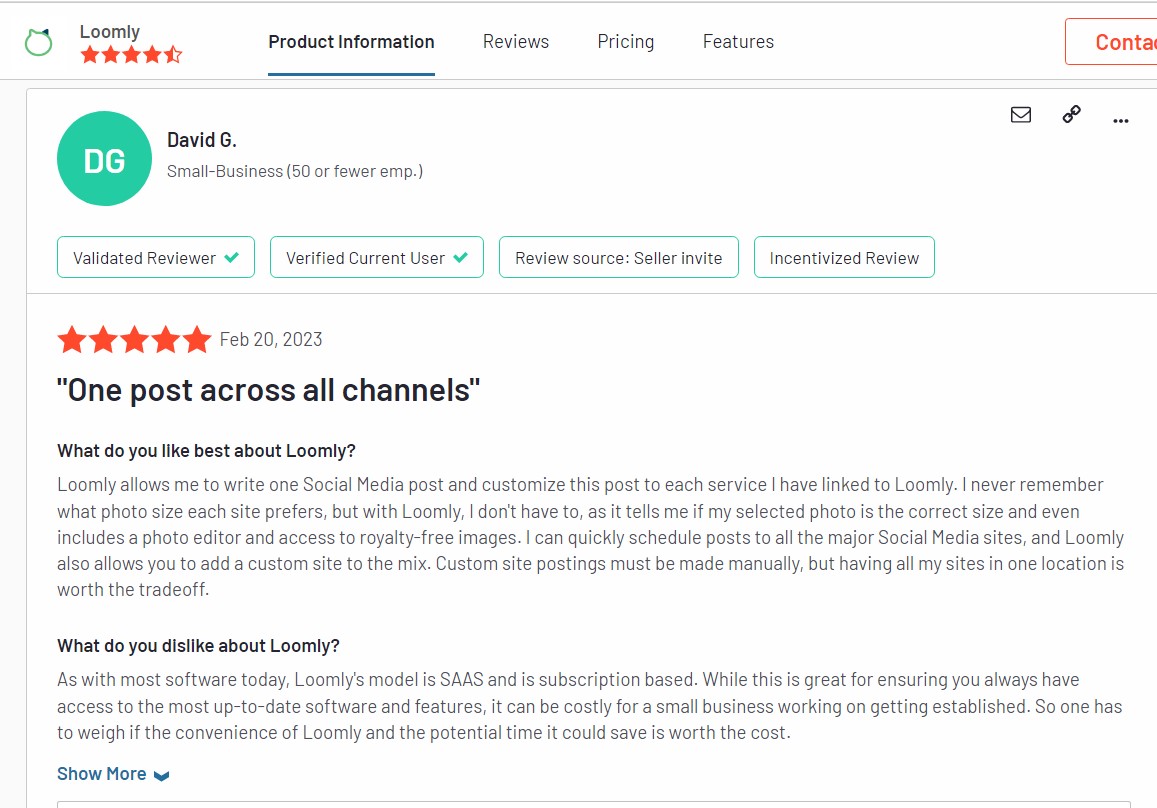The height and width of the screenshot is (808, 1157).
Task: Click Small-Business (50 or fewer emp.) text
Action: point(295,171)
